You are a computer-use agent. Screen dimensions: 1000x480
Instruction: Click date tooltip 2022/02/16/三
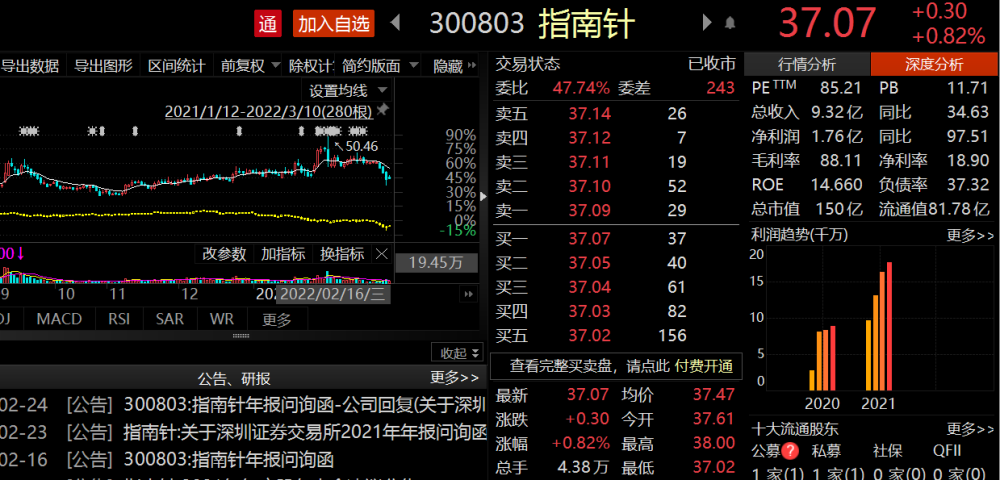332,295
